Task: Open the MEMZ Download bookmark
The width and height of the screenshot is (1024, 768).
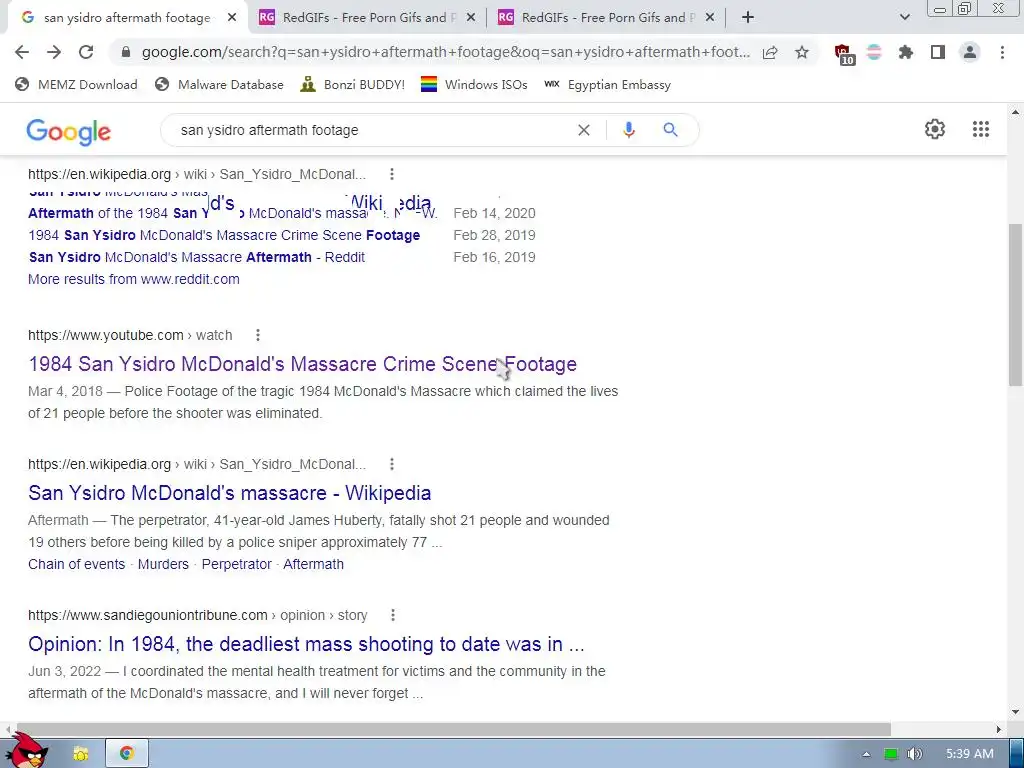Action: [x=76, y=85]
